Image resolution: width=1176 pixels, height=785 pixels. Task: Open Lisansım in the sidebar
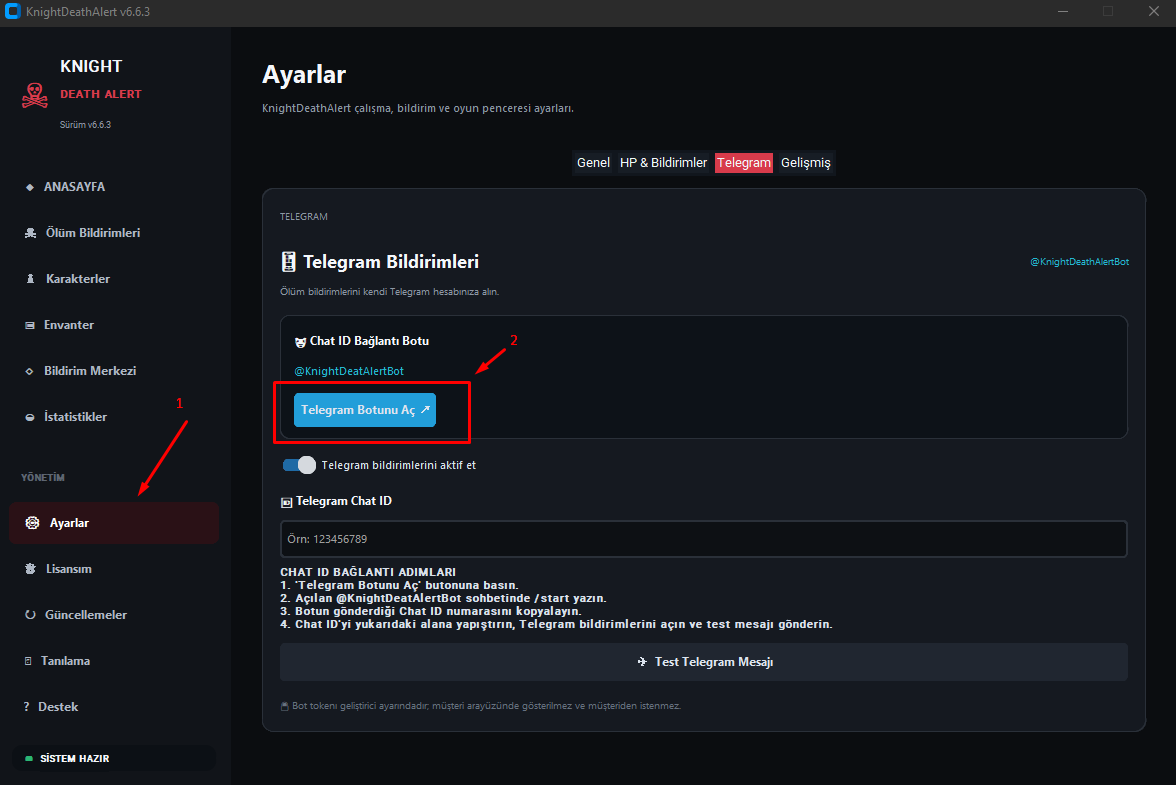pos(68,569)
